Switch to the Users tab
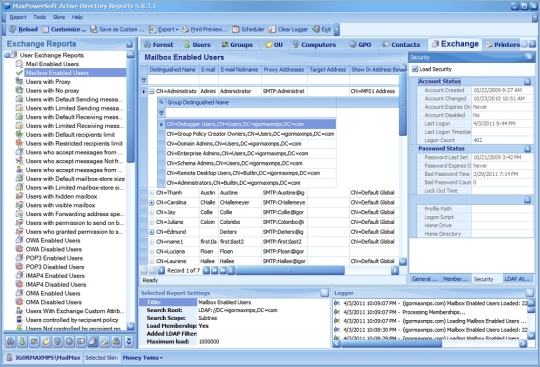This screenshot has width=540, height=367. 197,44
